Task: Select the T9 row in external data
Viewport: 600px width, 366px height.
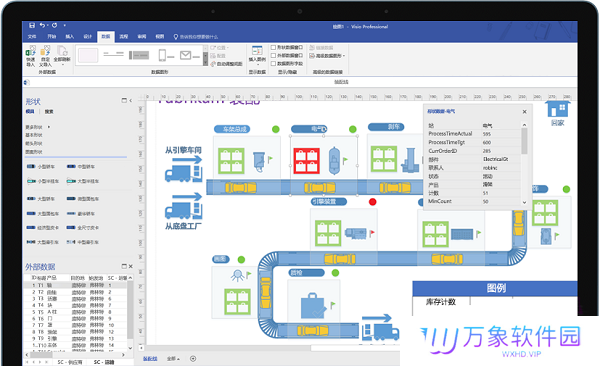Action: [x=75, y=338]
